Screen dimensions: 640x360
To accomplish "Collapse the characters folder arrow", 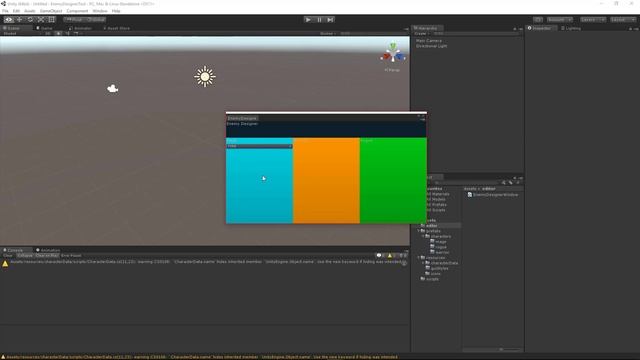I will 423,236.
